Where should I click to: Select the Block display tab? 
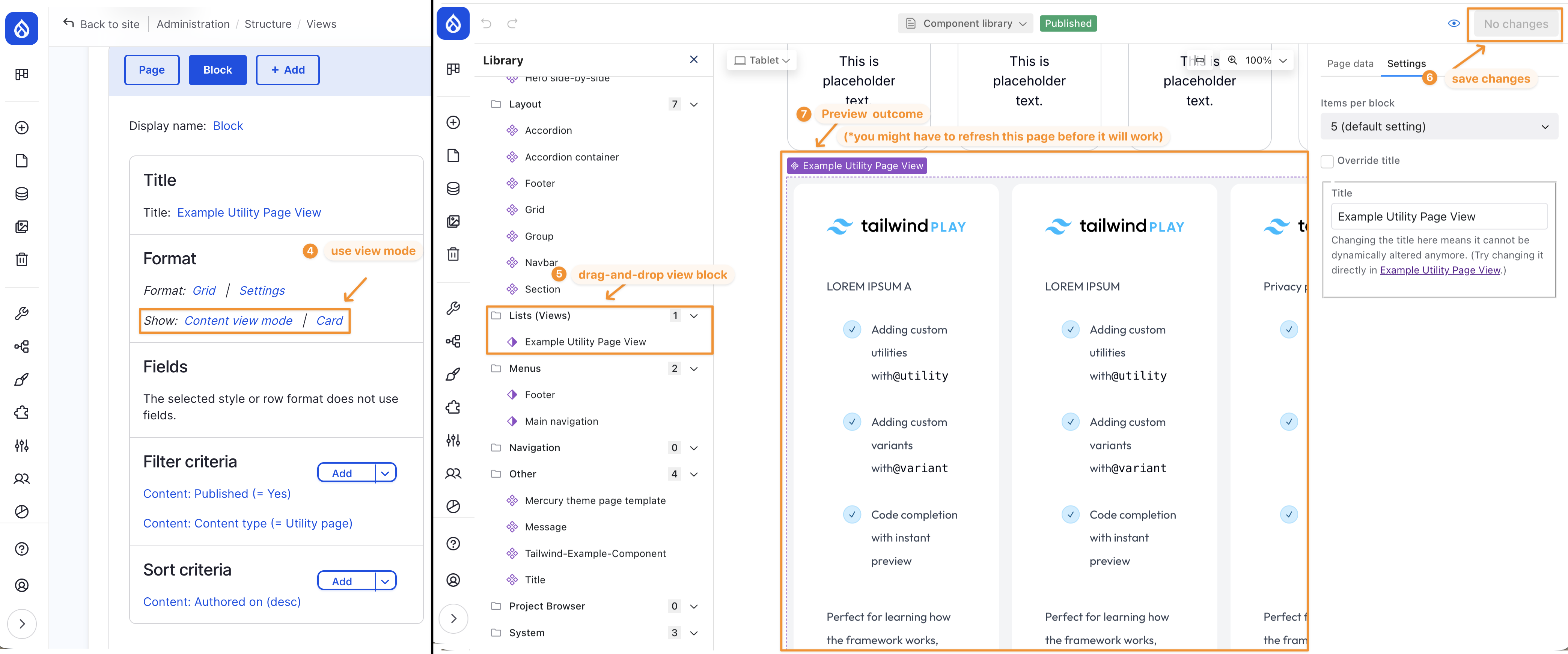217,70
